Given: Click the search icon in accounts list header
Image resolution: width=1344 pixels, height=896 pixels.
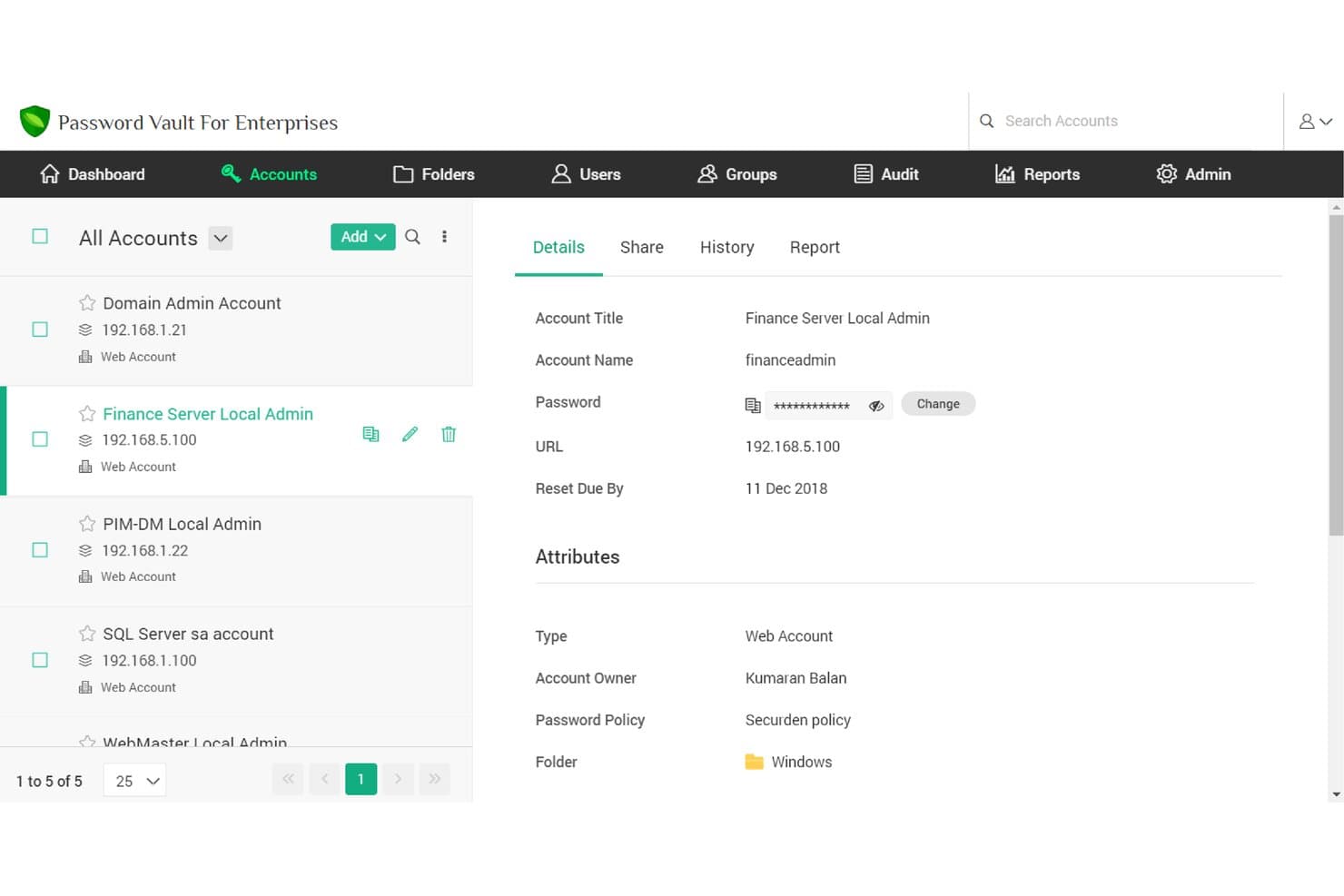Looking at the screenshot, I should click(x=412, y=237).
